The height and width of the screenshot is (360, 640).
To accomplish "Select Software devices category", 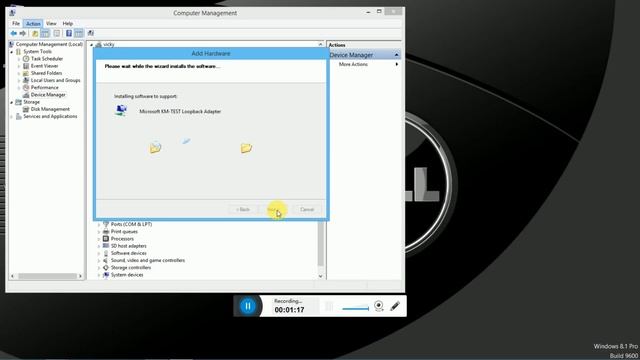I will (129, 253).
